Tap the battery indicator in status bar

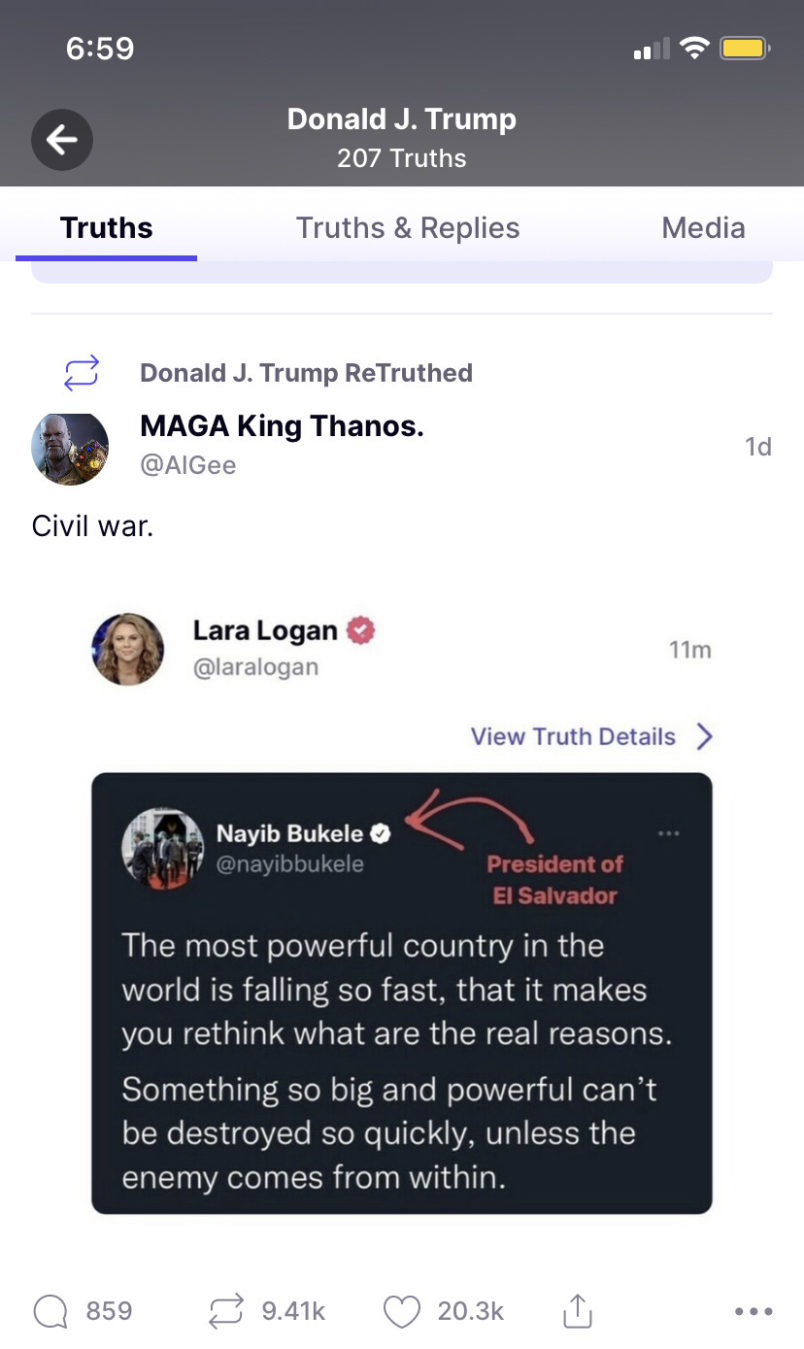coord(743,48)
